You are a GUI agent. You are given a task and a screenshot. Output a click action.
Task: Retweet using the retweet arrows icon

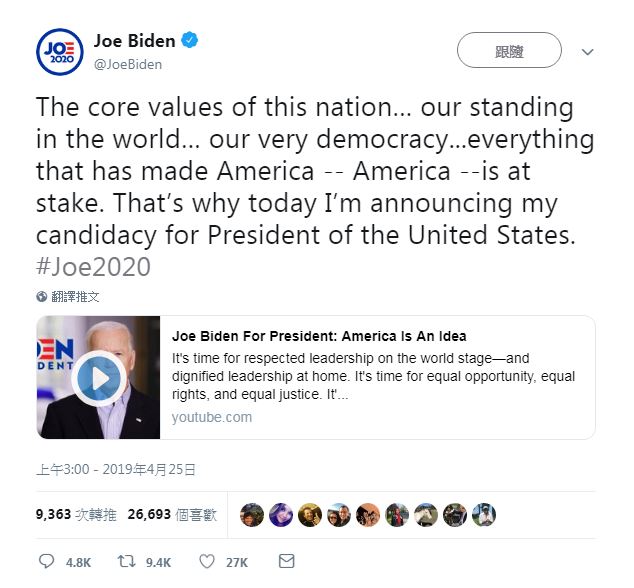126,561
